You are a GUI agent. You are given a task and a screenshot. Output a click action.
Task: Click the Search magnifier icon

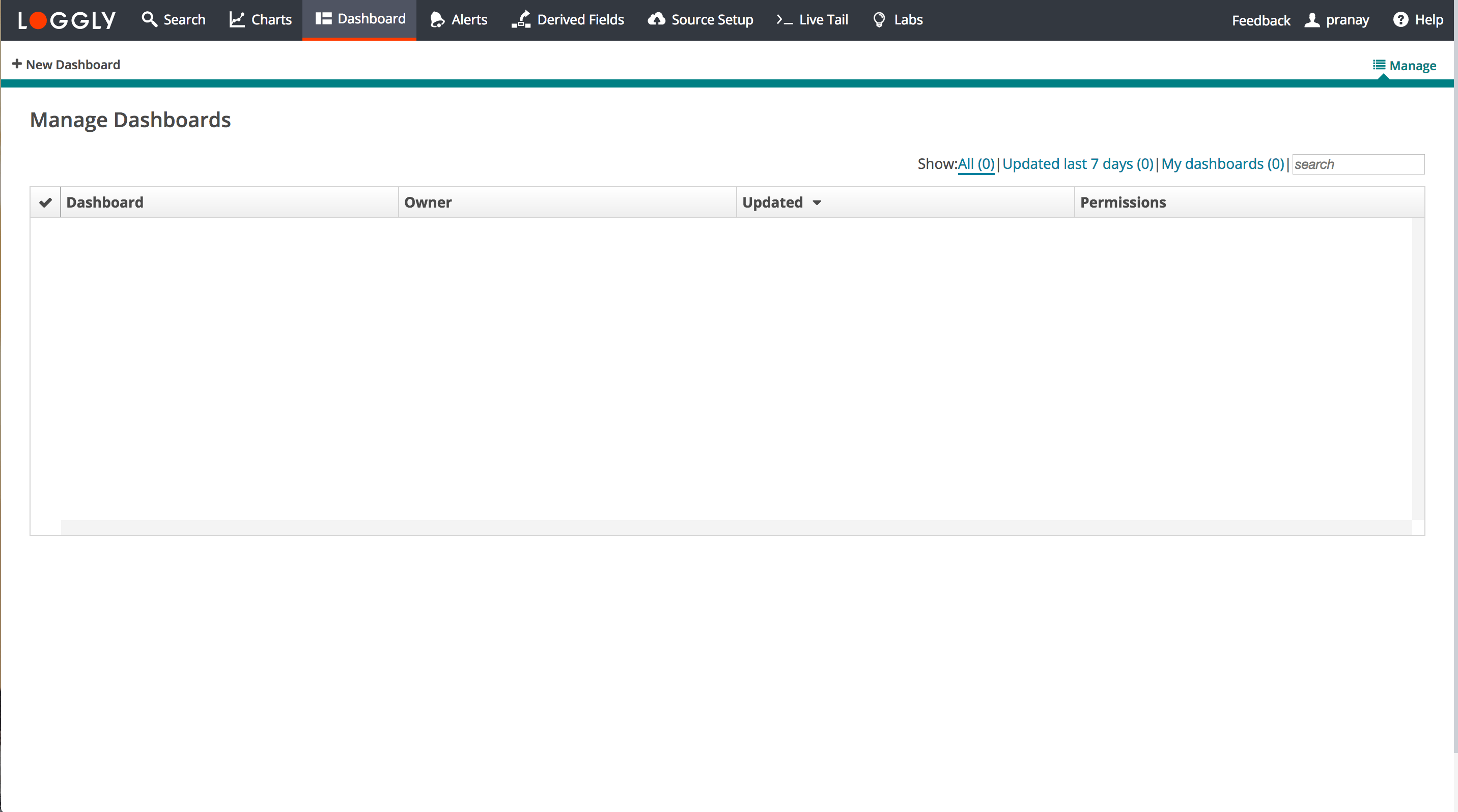149,19
